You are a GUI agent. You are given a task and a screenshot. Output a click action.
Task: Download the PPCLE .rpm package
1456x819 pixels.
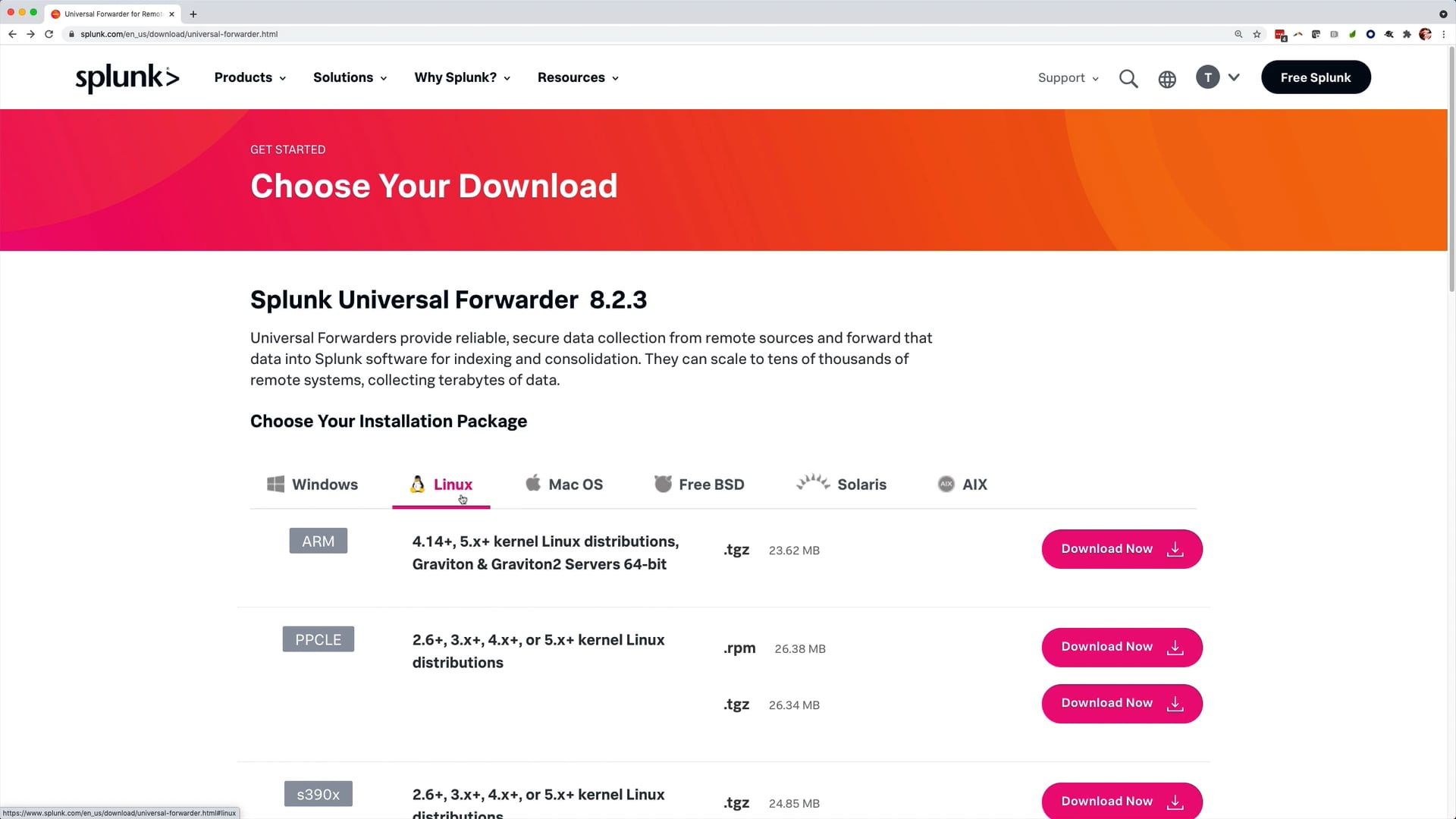[1122, 647]
